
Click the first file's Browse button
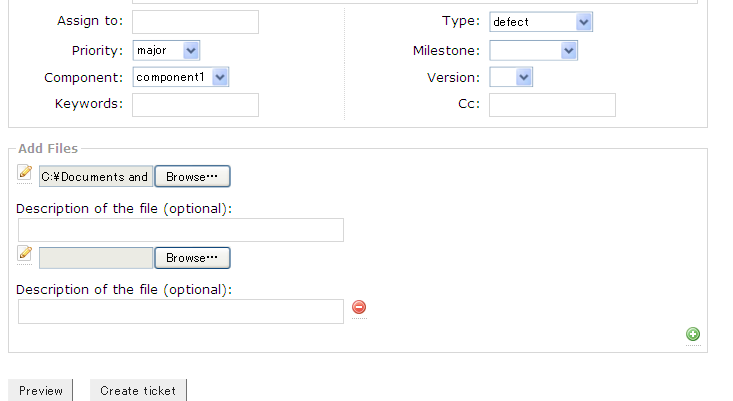pos(192,177)
